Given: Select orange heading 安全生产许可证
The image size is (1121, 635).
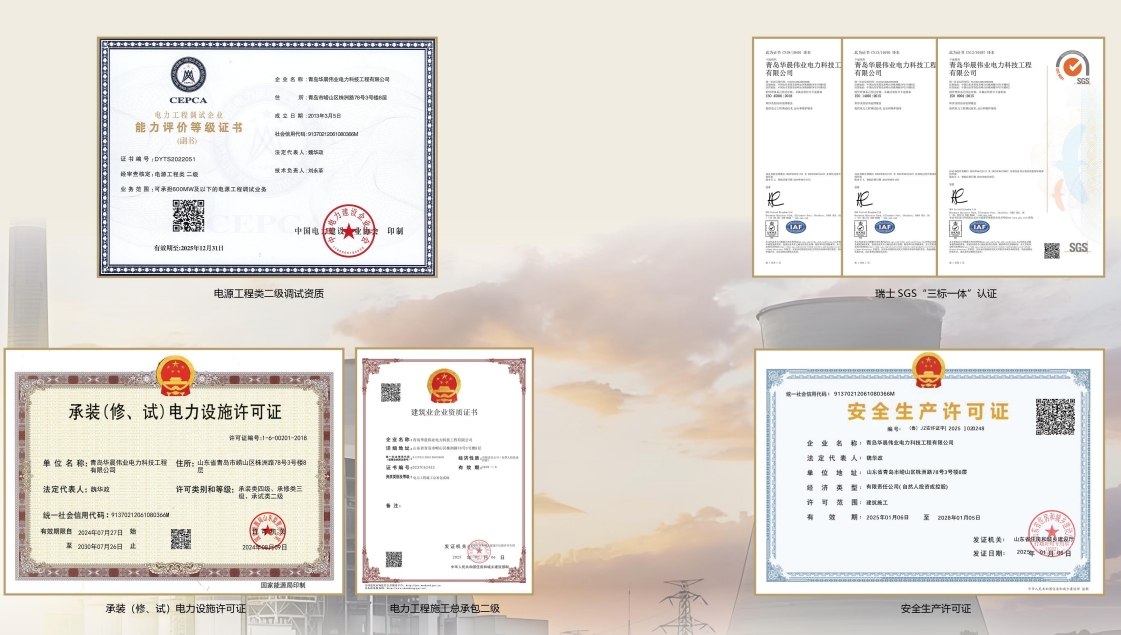Looking at the screenshot, I should [x=928, y=411].
